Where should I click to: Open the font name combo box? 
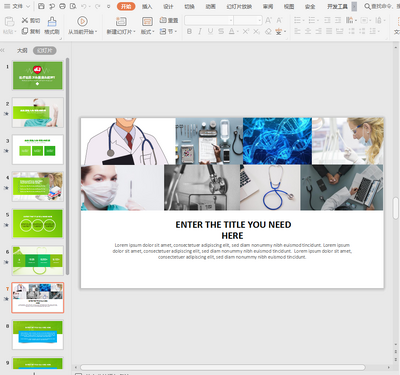[209, 20]
